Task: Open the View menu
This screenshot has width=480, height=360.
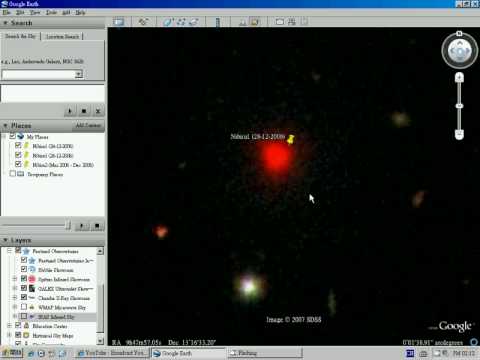Action: [x=35, y=12]
